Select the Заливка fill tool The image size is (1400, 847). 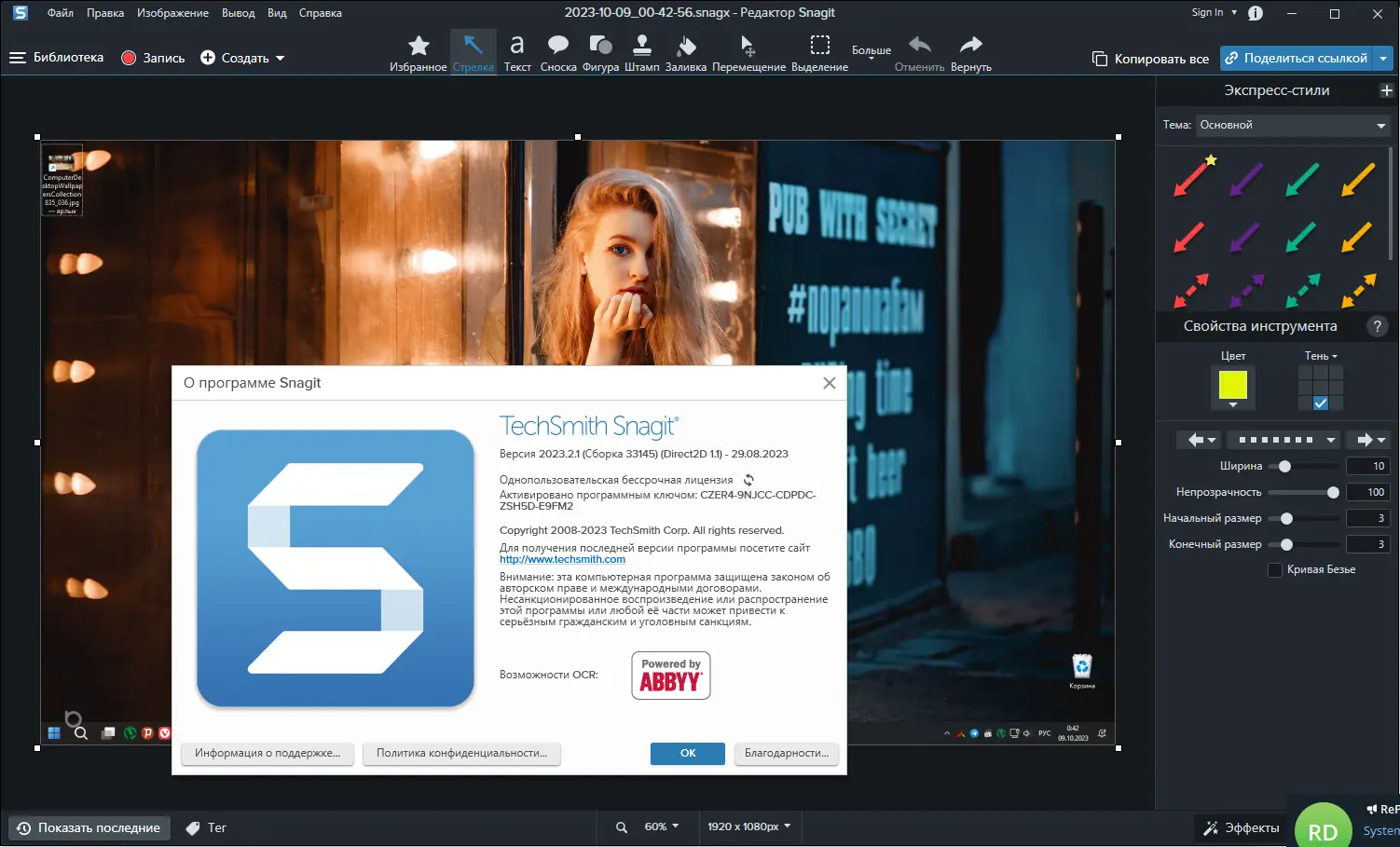685,52
